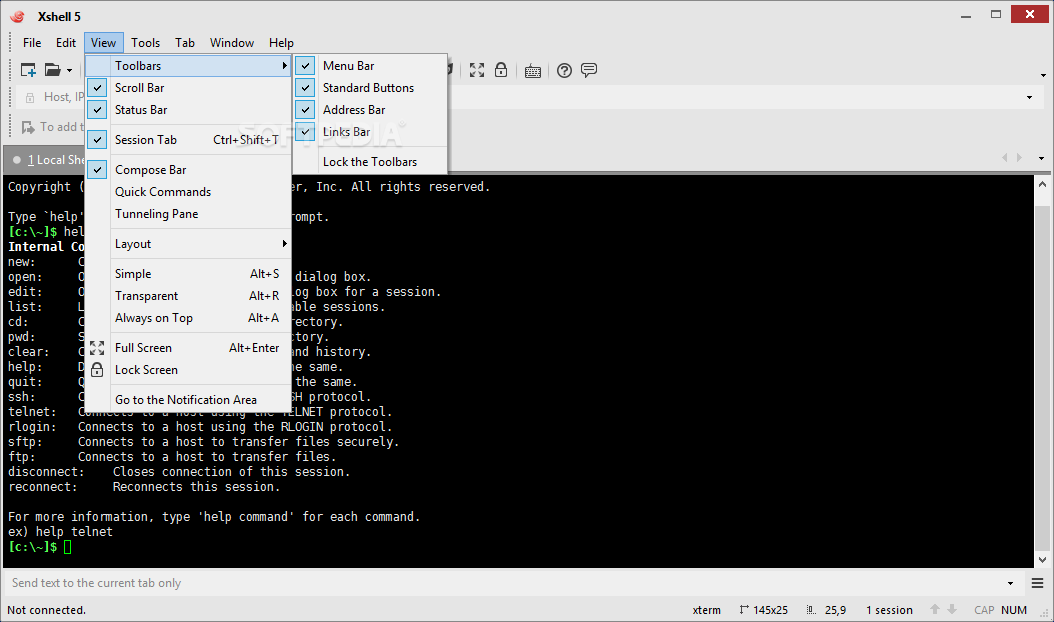
Task: Click the CAP indicator in the status bar
Action: click(984, 610)
